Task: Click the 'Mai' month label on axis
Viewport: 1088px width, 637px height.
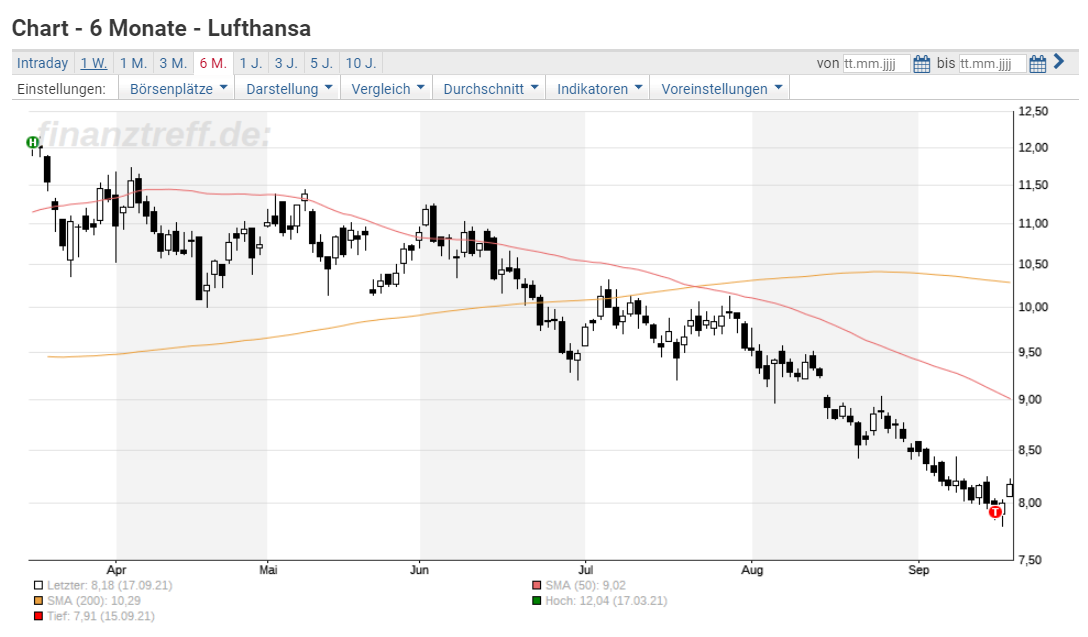Action: pos(268,570)
